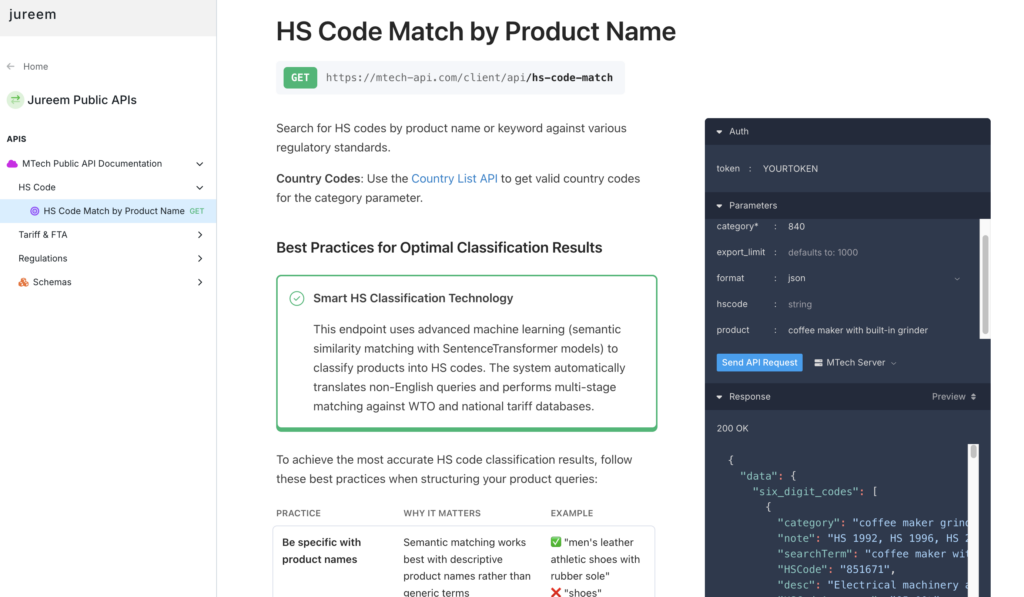
Task: Click the purple cloud icon for MTech documentation
Action: 12,163
